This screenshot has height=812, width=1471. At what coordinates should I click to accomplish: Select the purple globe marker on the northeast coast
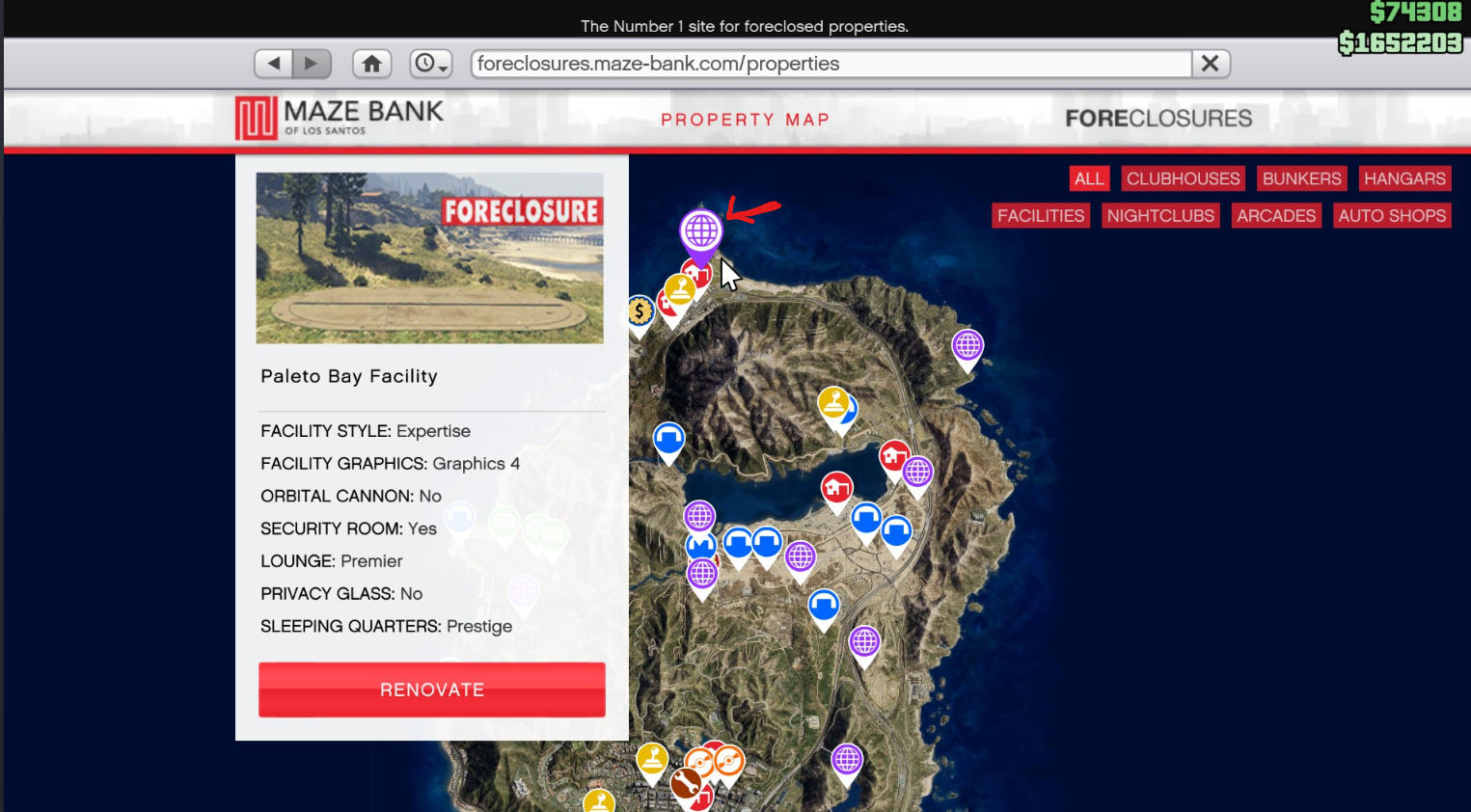[967, 346]
